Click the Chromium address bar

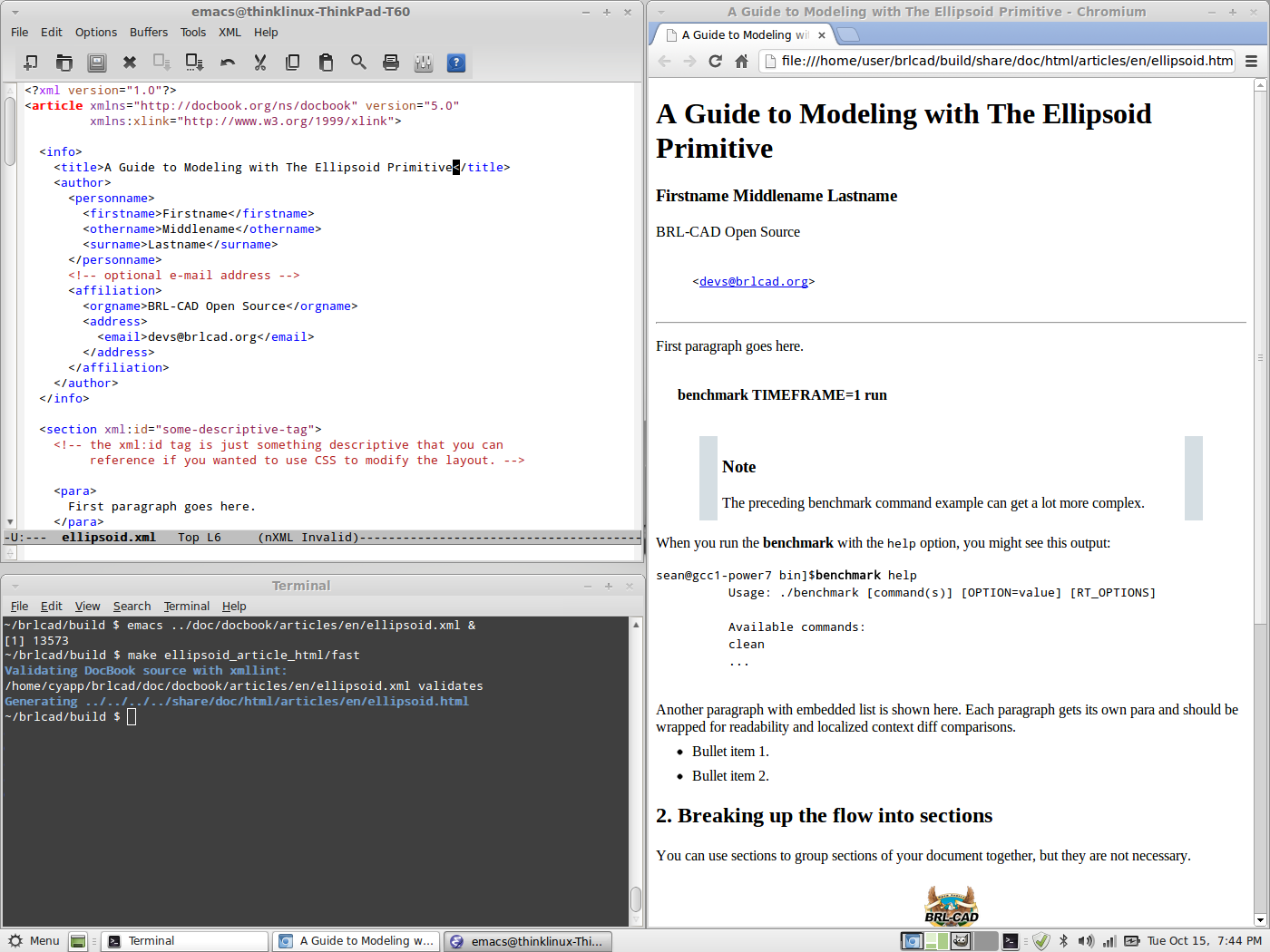click(x=998, y=61)
